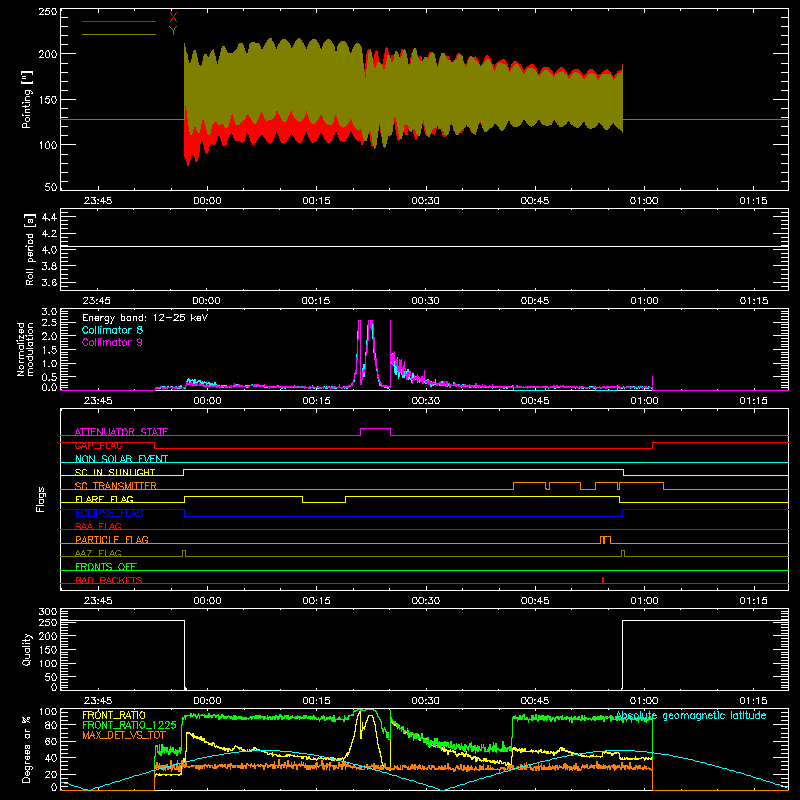
Task: Click the 'Normalized modulation' axis title
Action: pos(25,349)
